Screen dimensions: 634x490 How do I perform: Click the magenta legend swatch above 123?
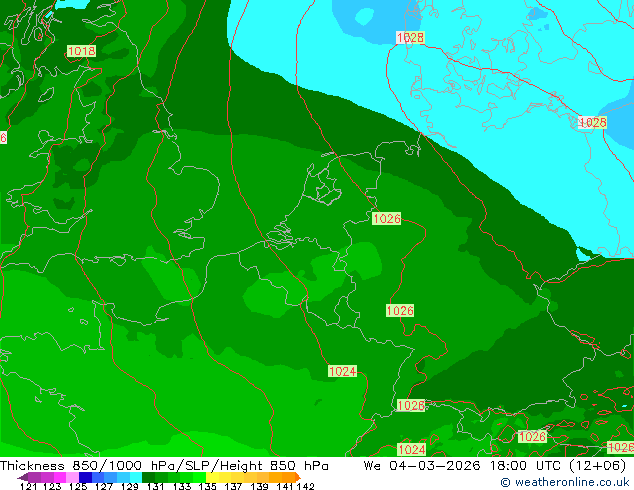60,477
